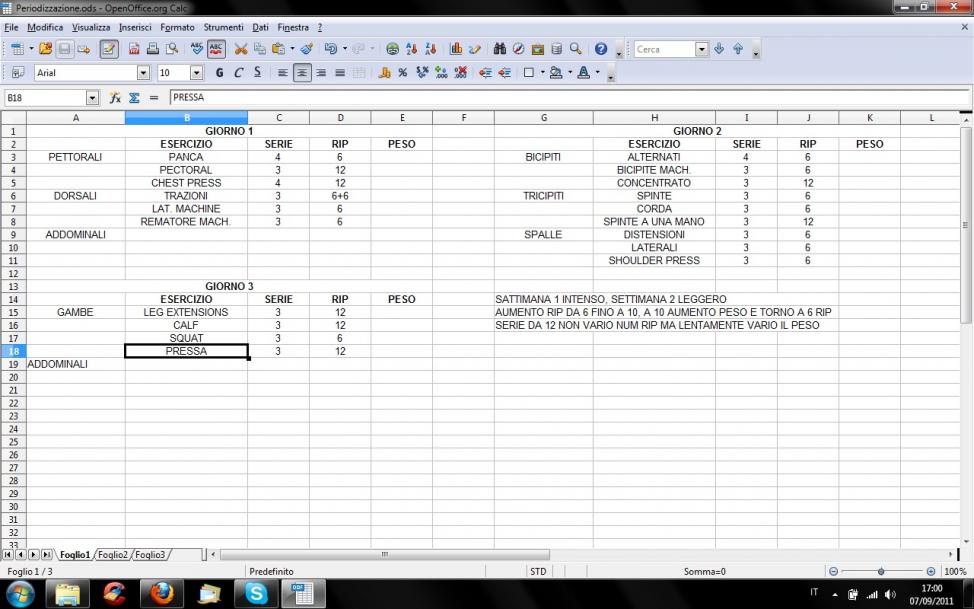974x609 pixels.
Task: Open Find & Replace binoculars icon
Action: pyautogui.click(x=500, y=49)
